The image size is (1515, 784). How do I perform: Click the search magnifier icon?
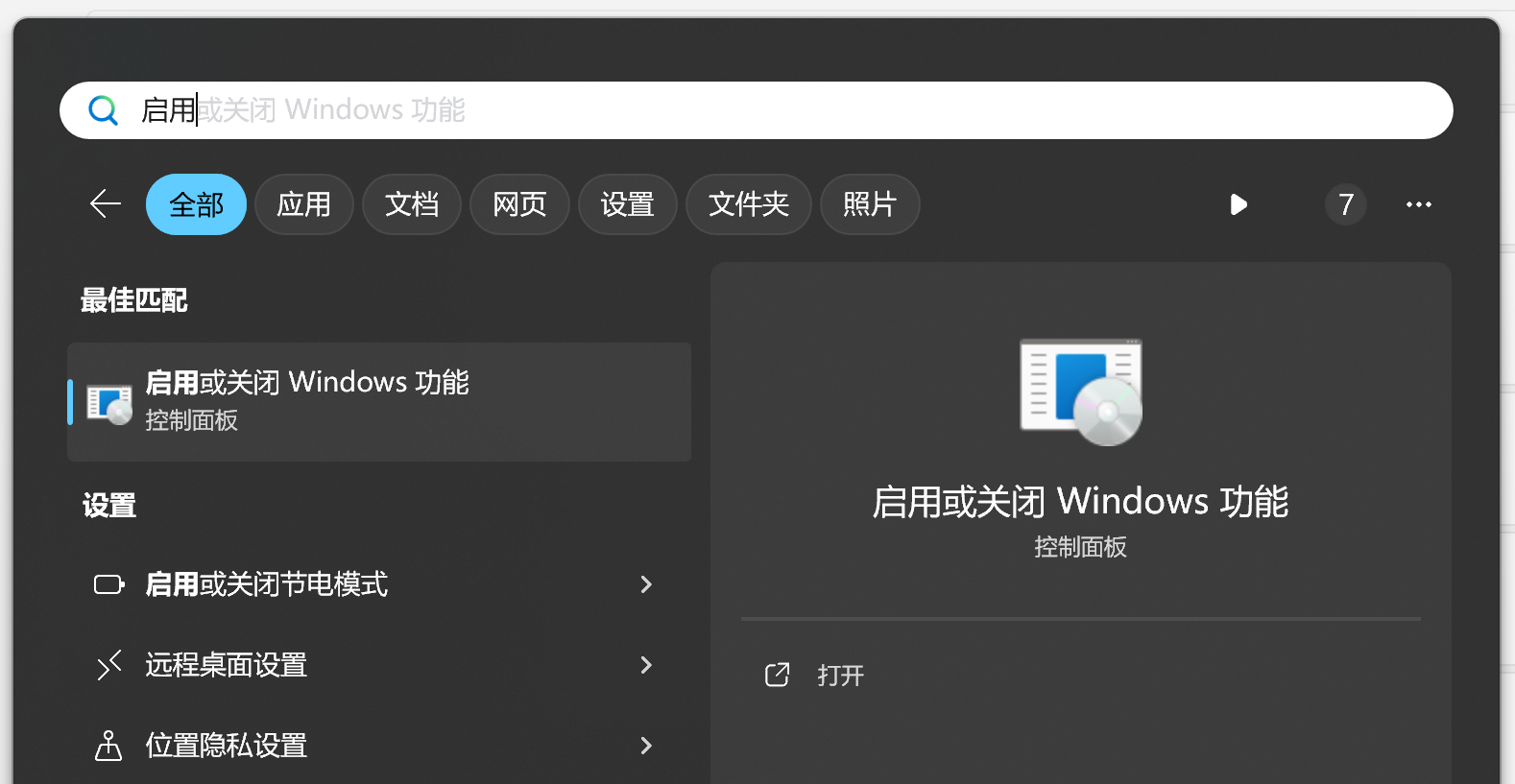coord(104,110)
